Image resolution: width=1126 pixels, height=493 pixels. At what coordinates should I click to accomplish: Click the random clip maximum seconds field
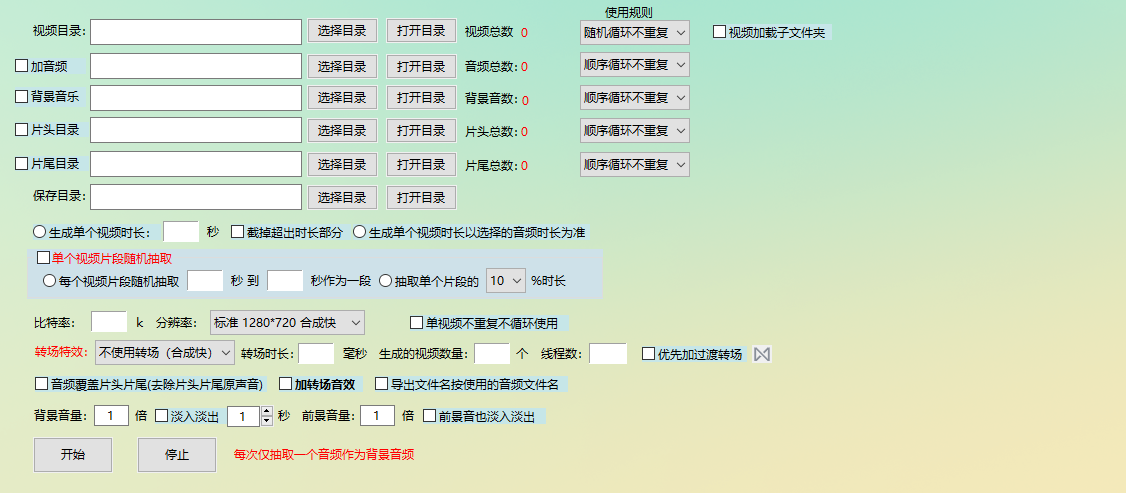285,280
